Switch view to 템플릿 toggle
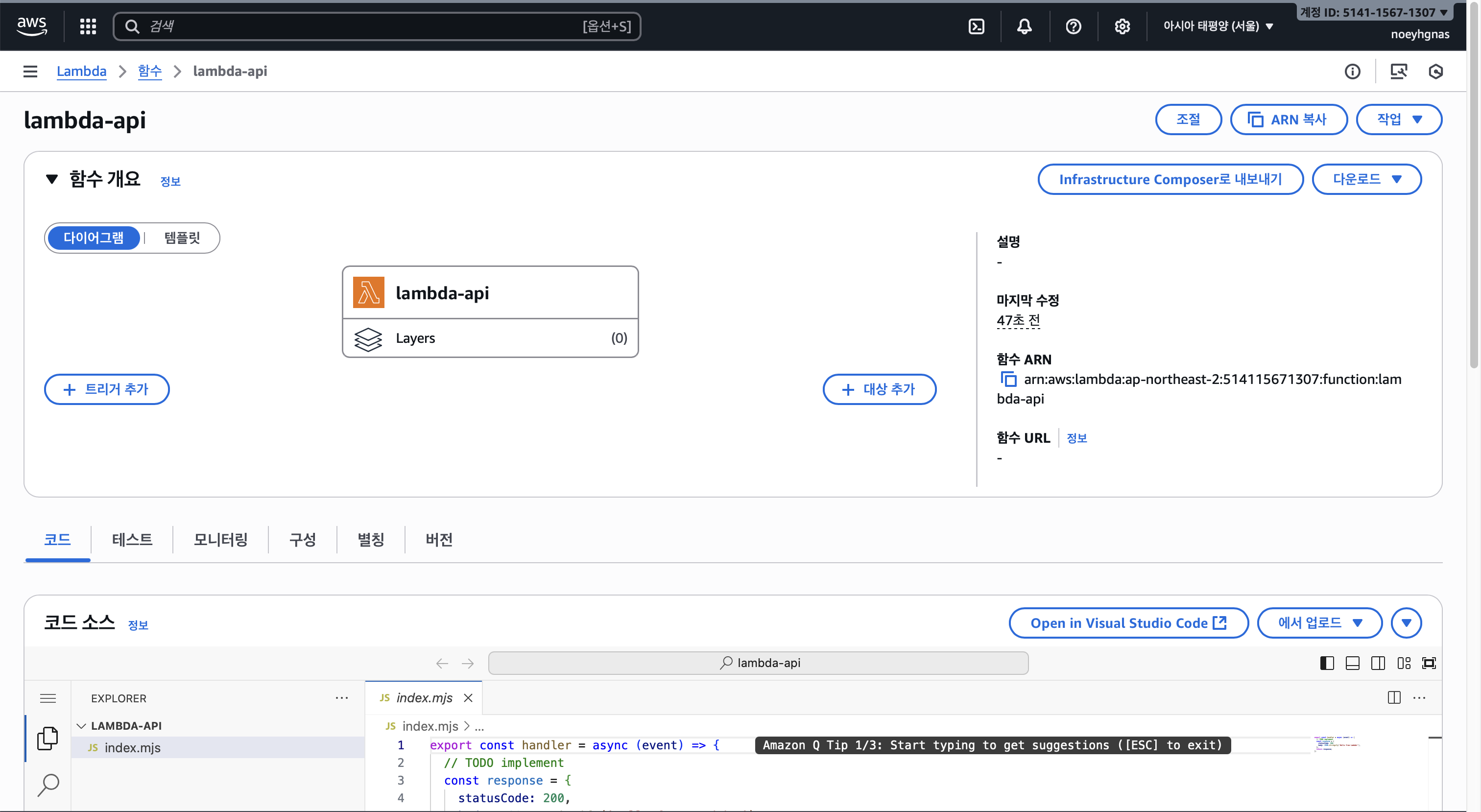The image size is (1481, 812). (182, 238)
